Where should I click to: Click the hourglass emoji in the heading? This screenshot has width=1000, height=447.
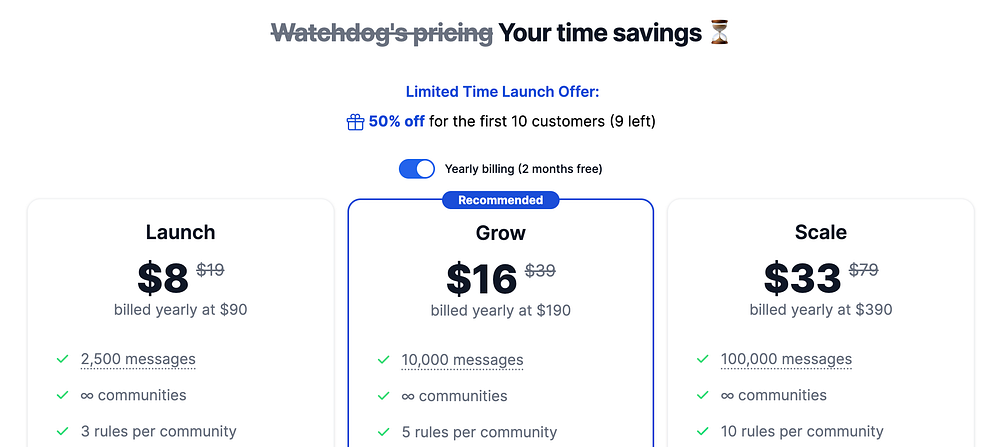719,33
